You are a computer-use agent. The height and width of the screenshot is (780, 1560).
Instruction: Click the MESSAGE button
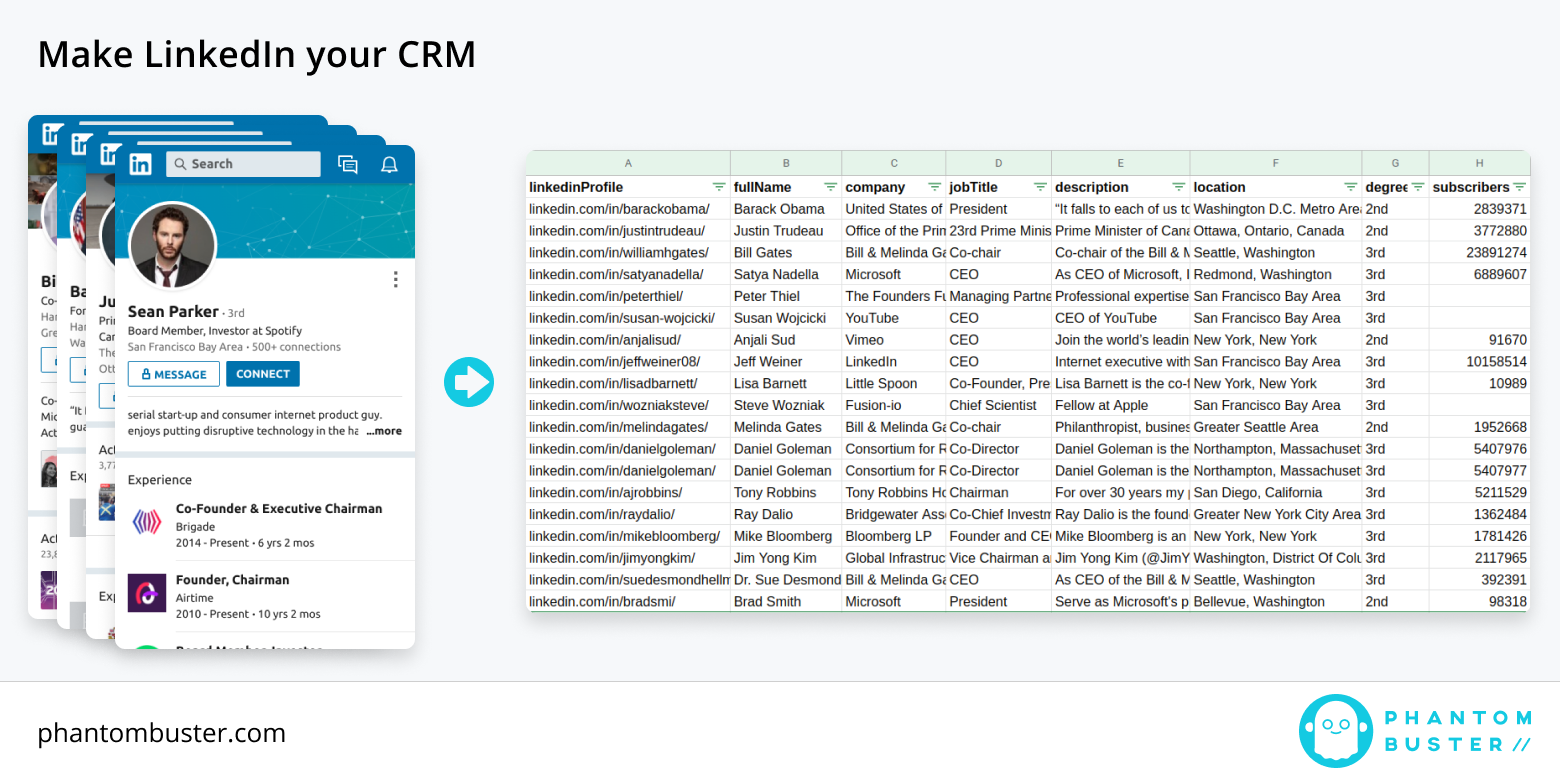(x=174, y=374)
